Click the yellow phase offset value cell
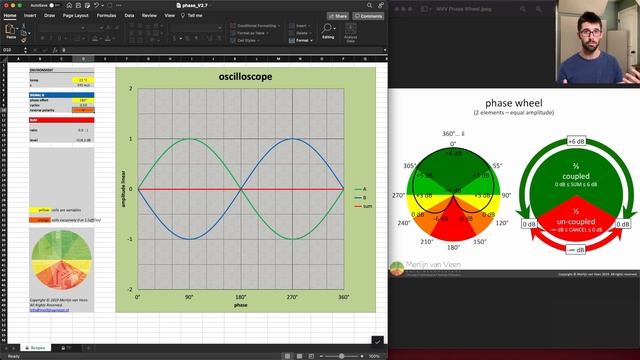The width and height of the screenshot is (640, 360). coord(83,100)
